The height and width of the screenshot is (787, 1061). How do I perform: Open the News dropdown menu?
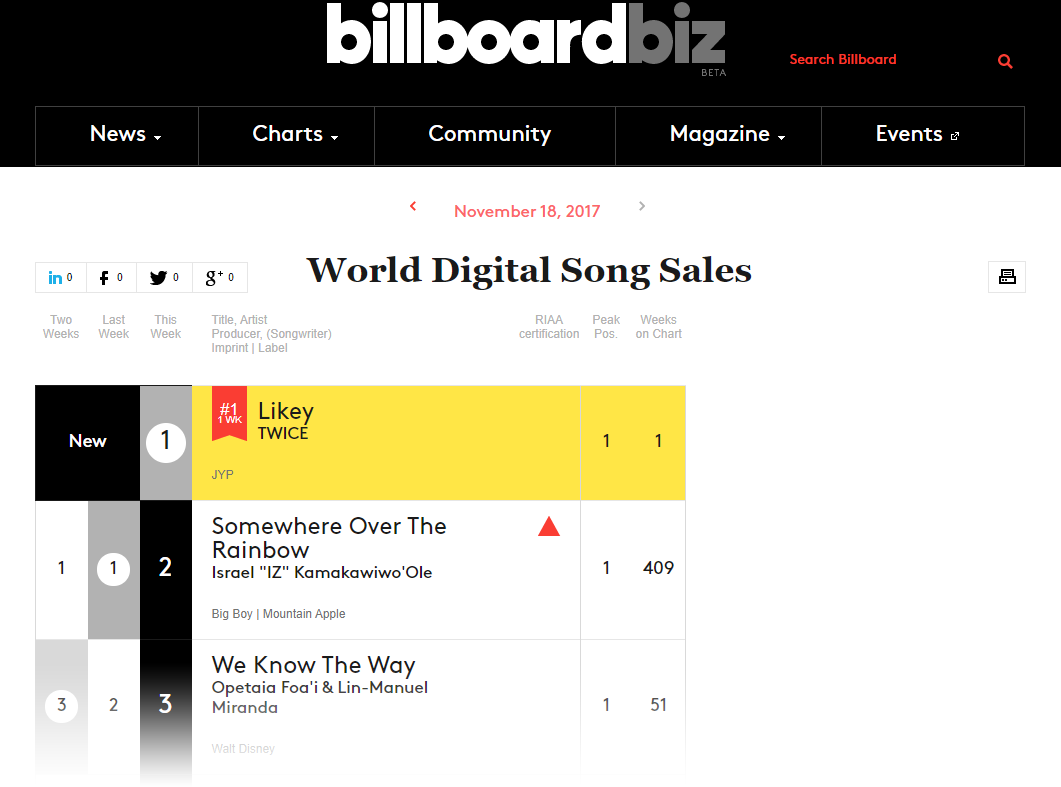[126, 135]
